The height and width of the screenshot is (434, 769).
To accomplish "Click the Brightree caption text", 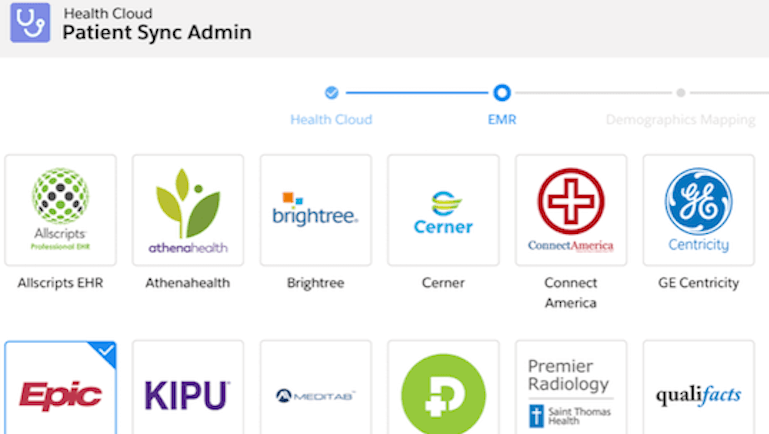I will tap(316, 283).
